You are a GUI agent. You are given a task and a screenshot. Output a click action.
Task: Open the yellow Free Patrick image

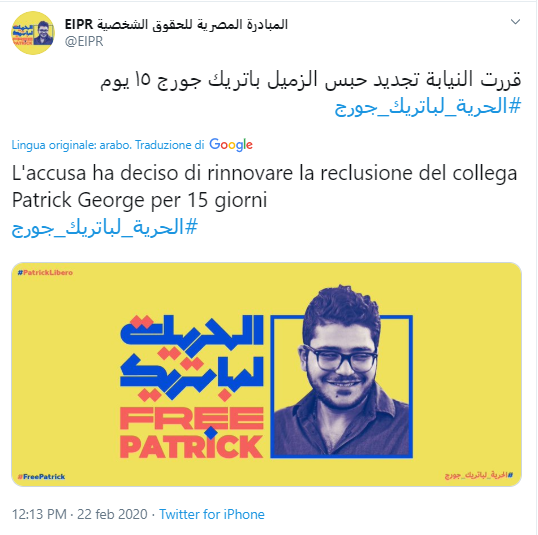[x=267, y=374]
